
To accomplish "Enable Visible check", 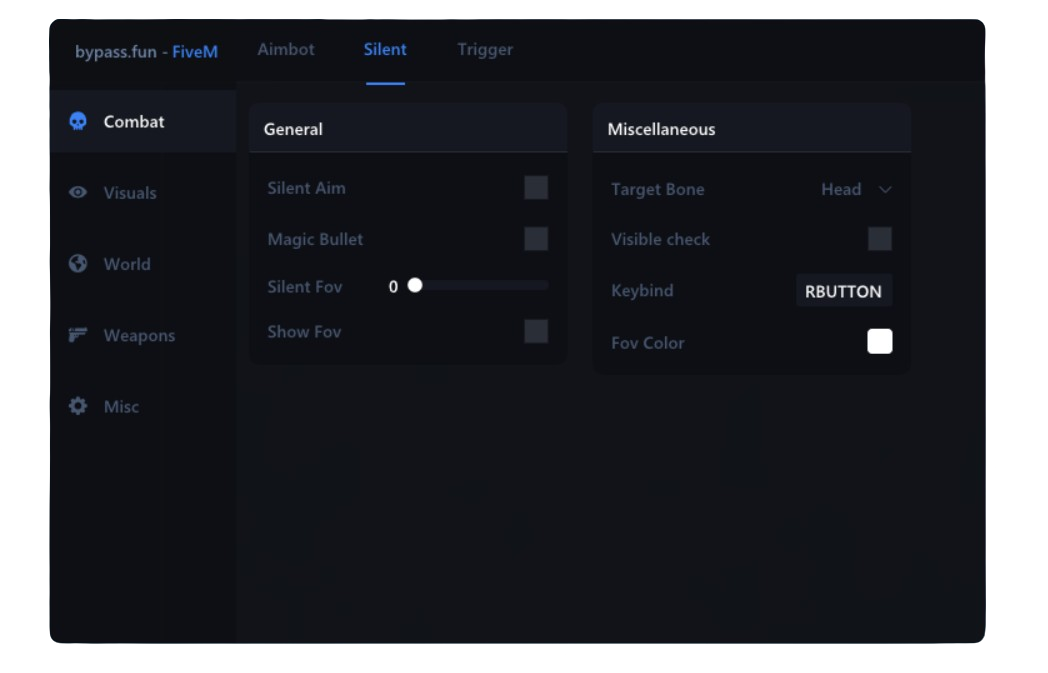I will pos(879,238).
